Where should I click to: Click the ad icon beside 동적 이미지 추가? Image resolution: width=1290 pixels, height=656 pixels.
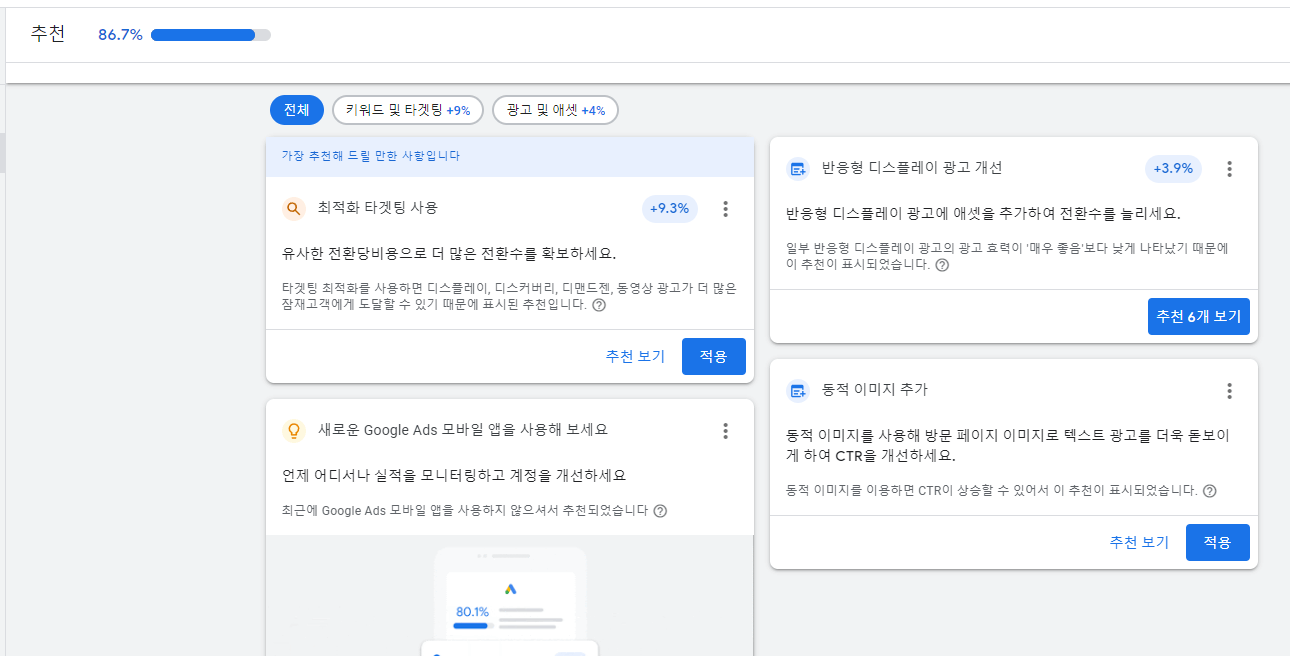[797, 391]
